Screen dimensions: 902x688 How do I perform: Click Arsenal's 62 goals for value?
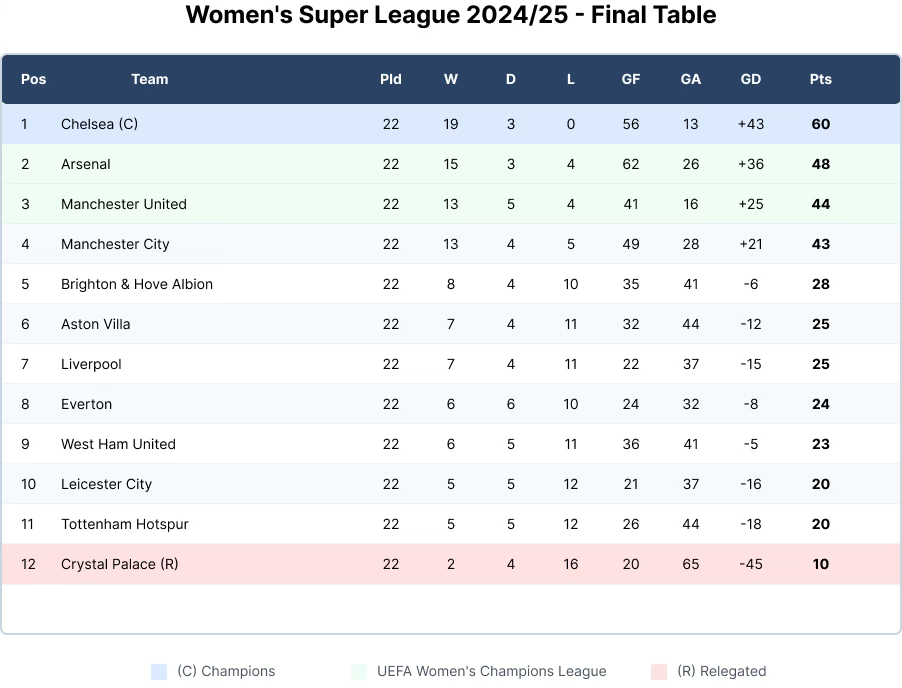coord(631,164)
